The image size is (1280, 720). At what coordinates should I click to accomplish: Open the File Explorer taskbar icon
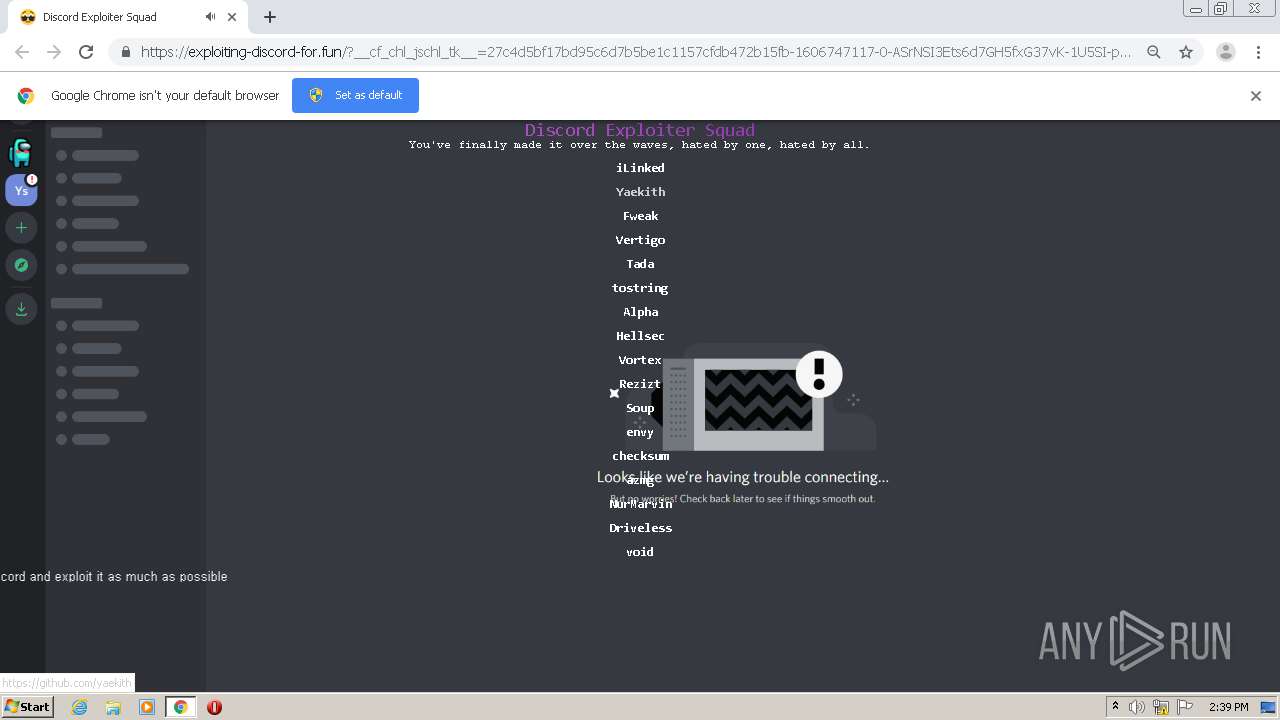113,707
